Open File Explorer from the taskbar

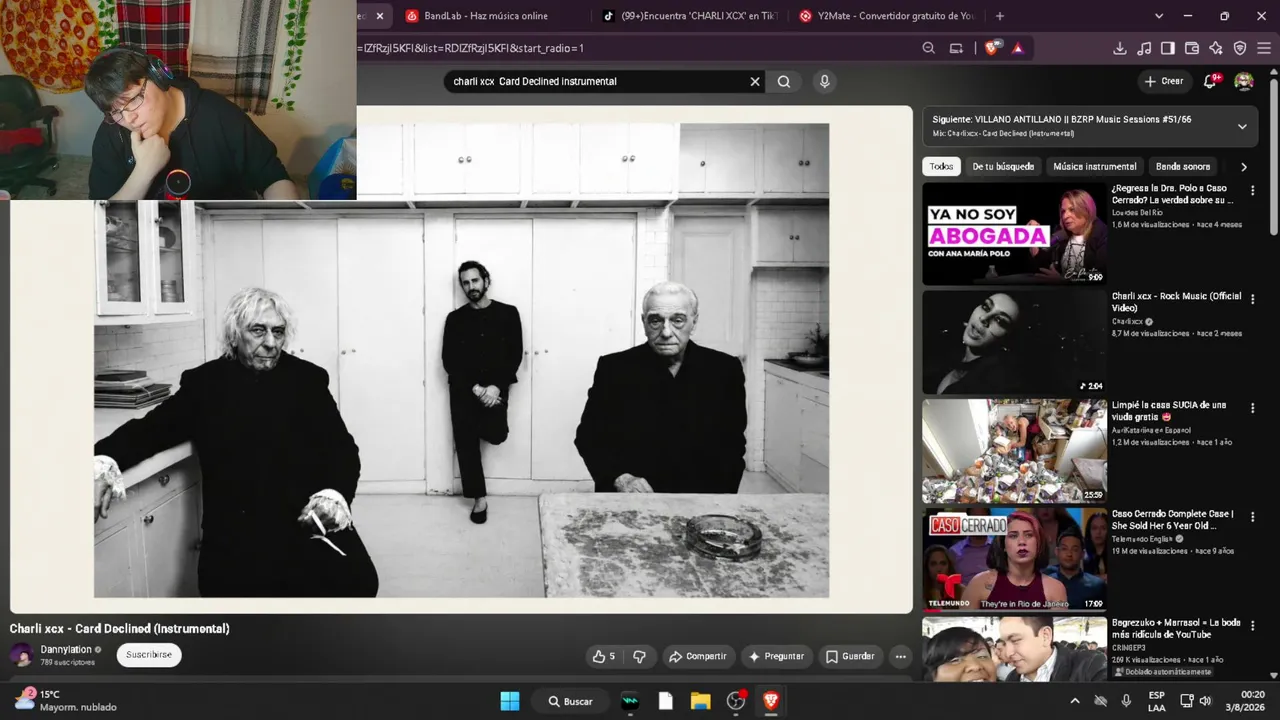pos(700,701)
